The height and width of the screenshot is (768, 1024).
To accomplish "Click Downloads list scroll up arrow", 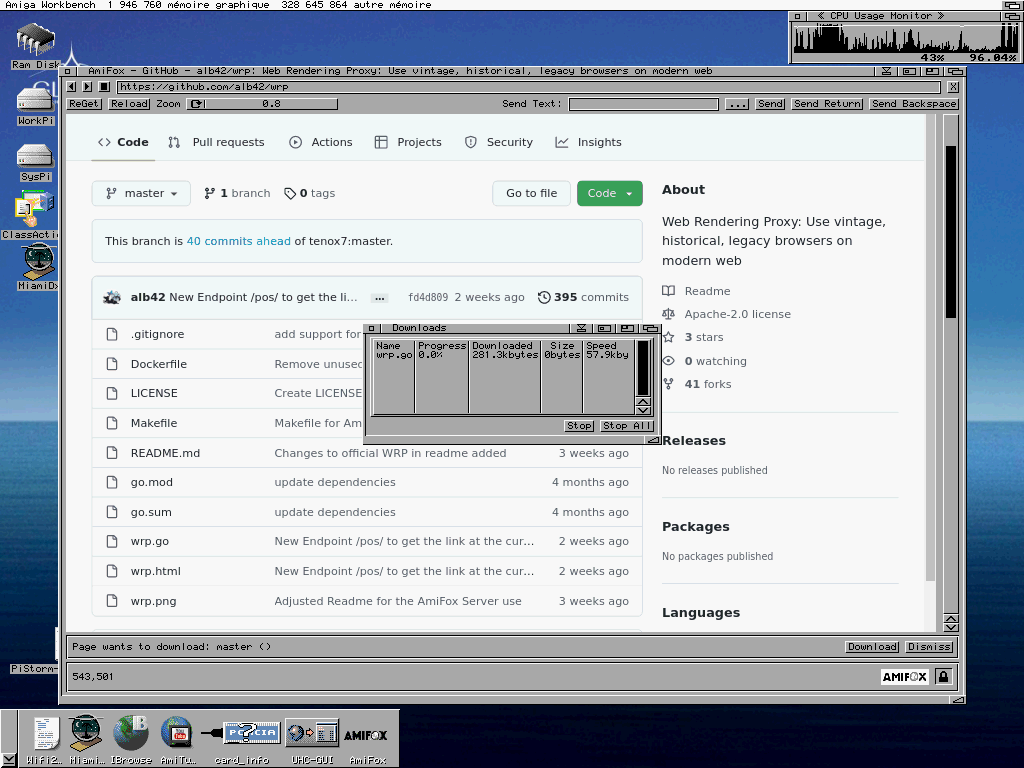I will tap(643, 402).
